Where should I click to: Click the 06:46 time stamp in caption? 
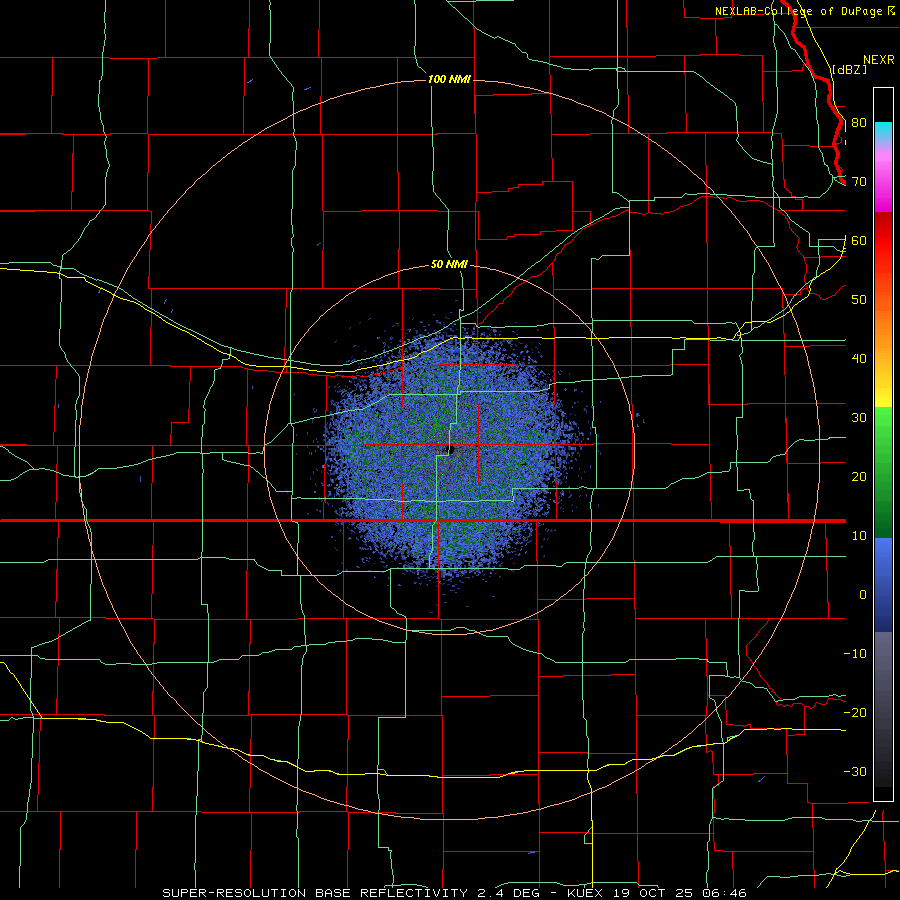pos(725,893)
